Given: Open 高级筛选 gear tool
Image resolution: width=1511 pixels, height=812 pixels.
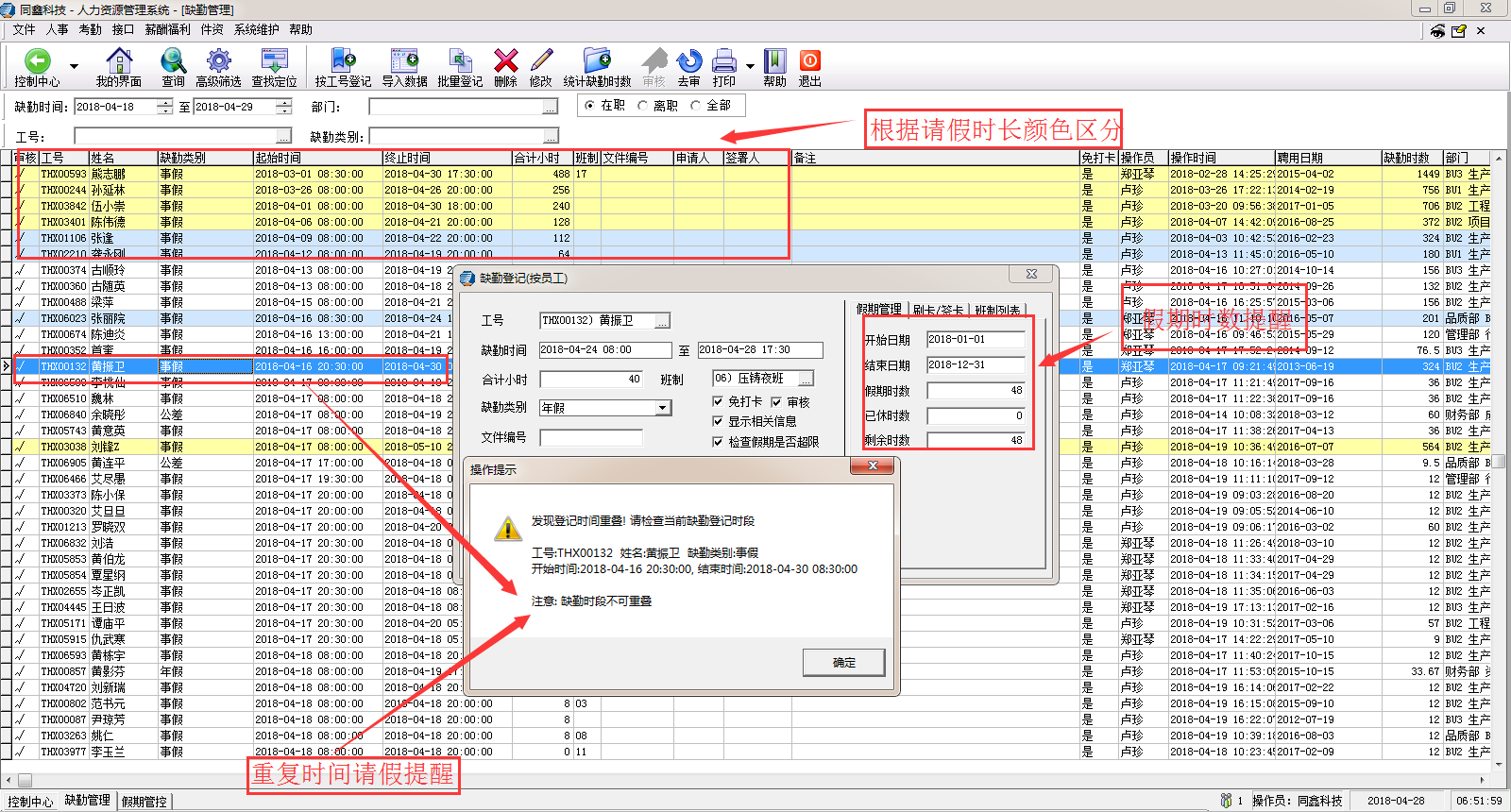Looking at the screenshot, I should coord(218,67).
